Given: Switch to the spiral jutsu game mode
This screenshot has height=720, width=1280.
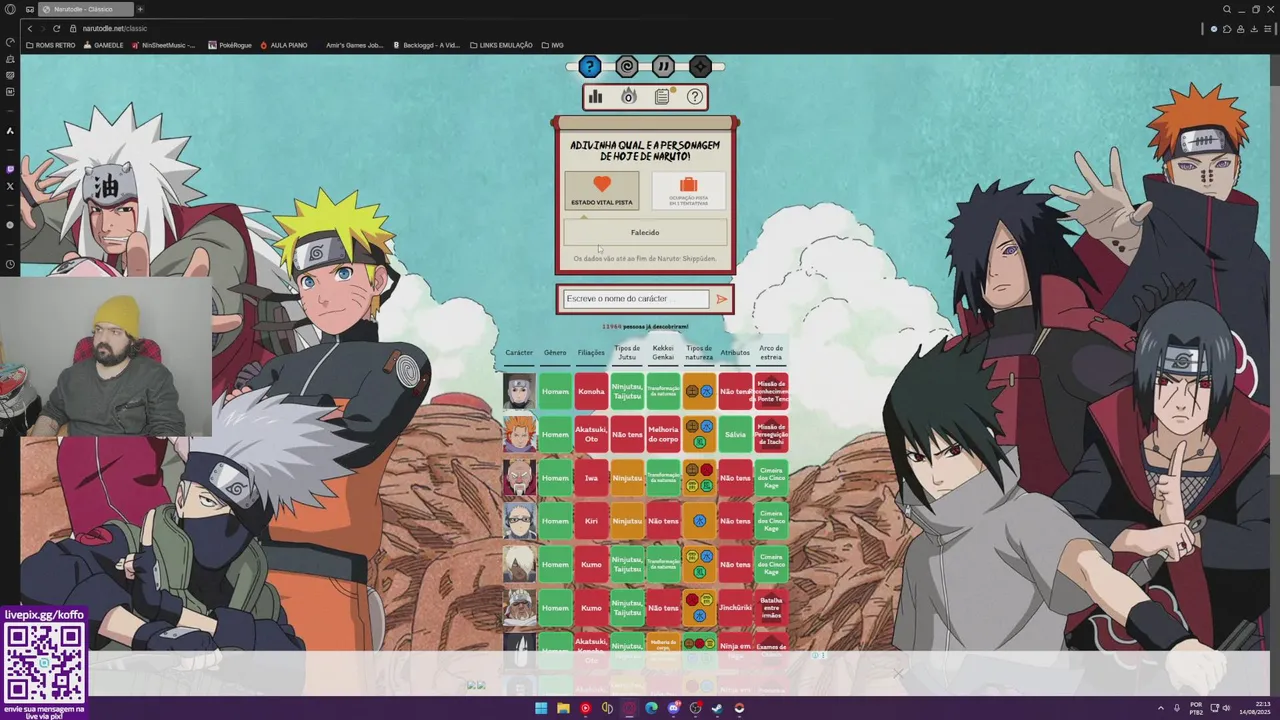Looking at the screenshot, I should 627,67.
